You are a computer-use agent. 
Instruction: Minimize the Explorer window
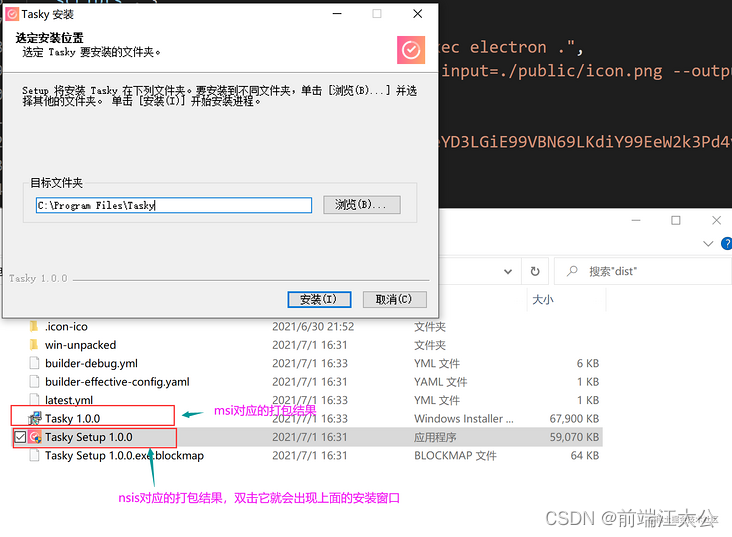point(636,220)
